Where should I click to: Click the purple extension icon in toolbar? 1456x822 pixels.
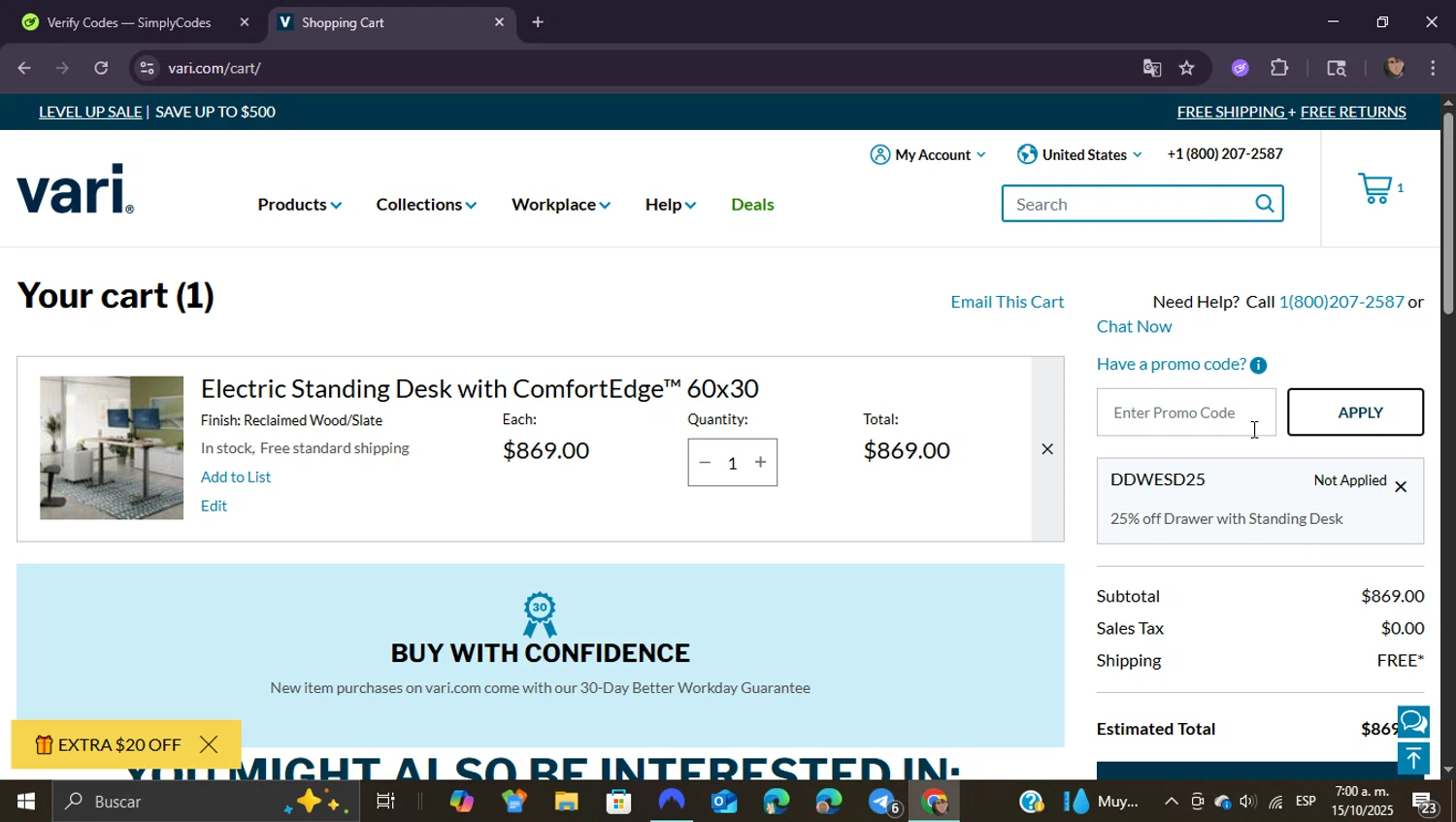click(x=1240, y=68)
